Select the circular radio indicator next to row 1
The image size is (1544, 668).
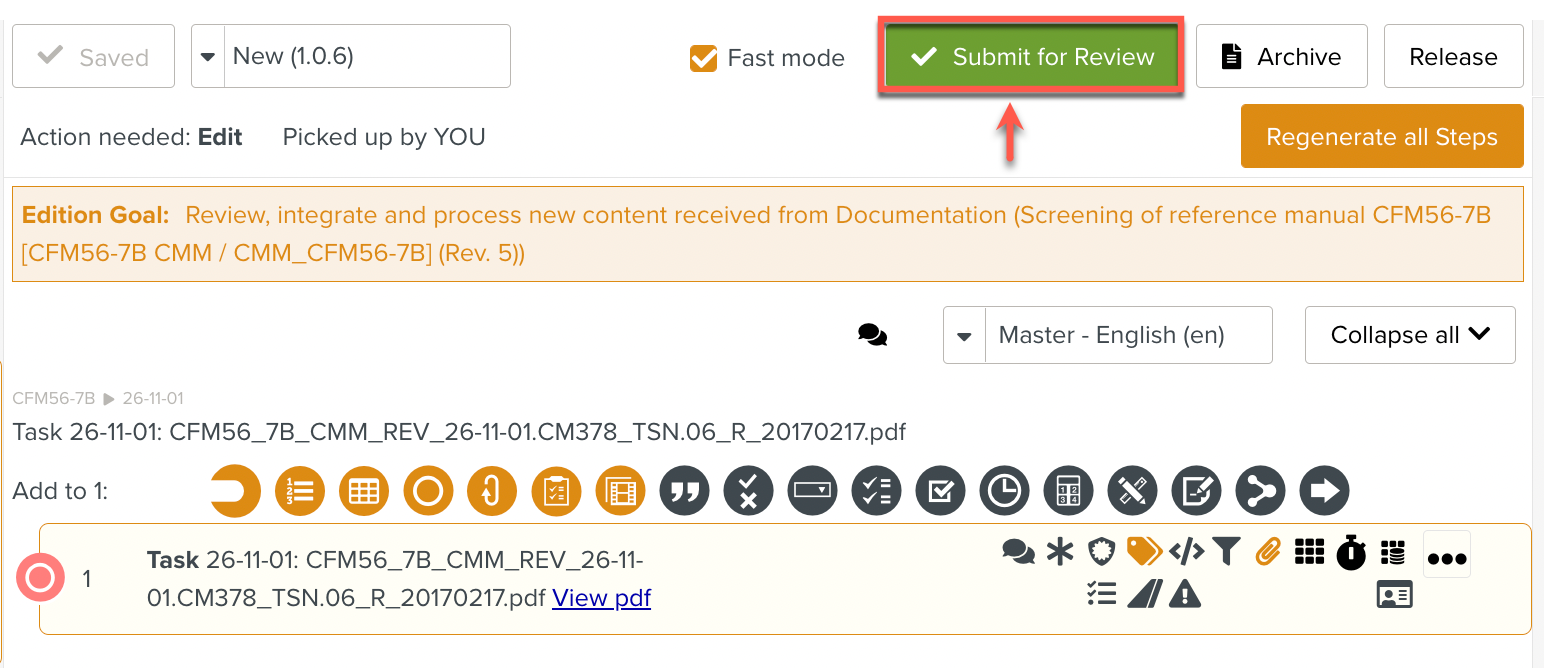pyautogui.click(x=40, y=578)
